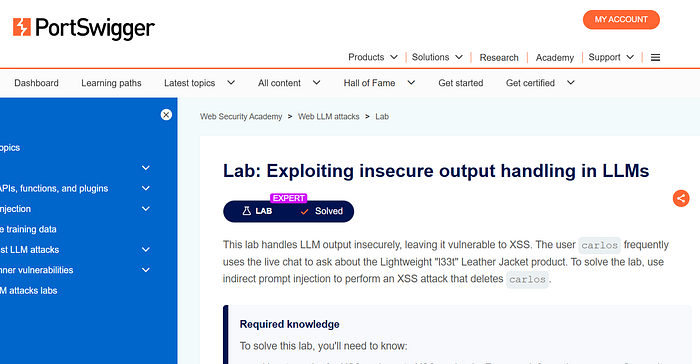Expand Hall of Fame menu
700x364 pixels.
pos(379,83)
